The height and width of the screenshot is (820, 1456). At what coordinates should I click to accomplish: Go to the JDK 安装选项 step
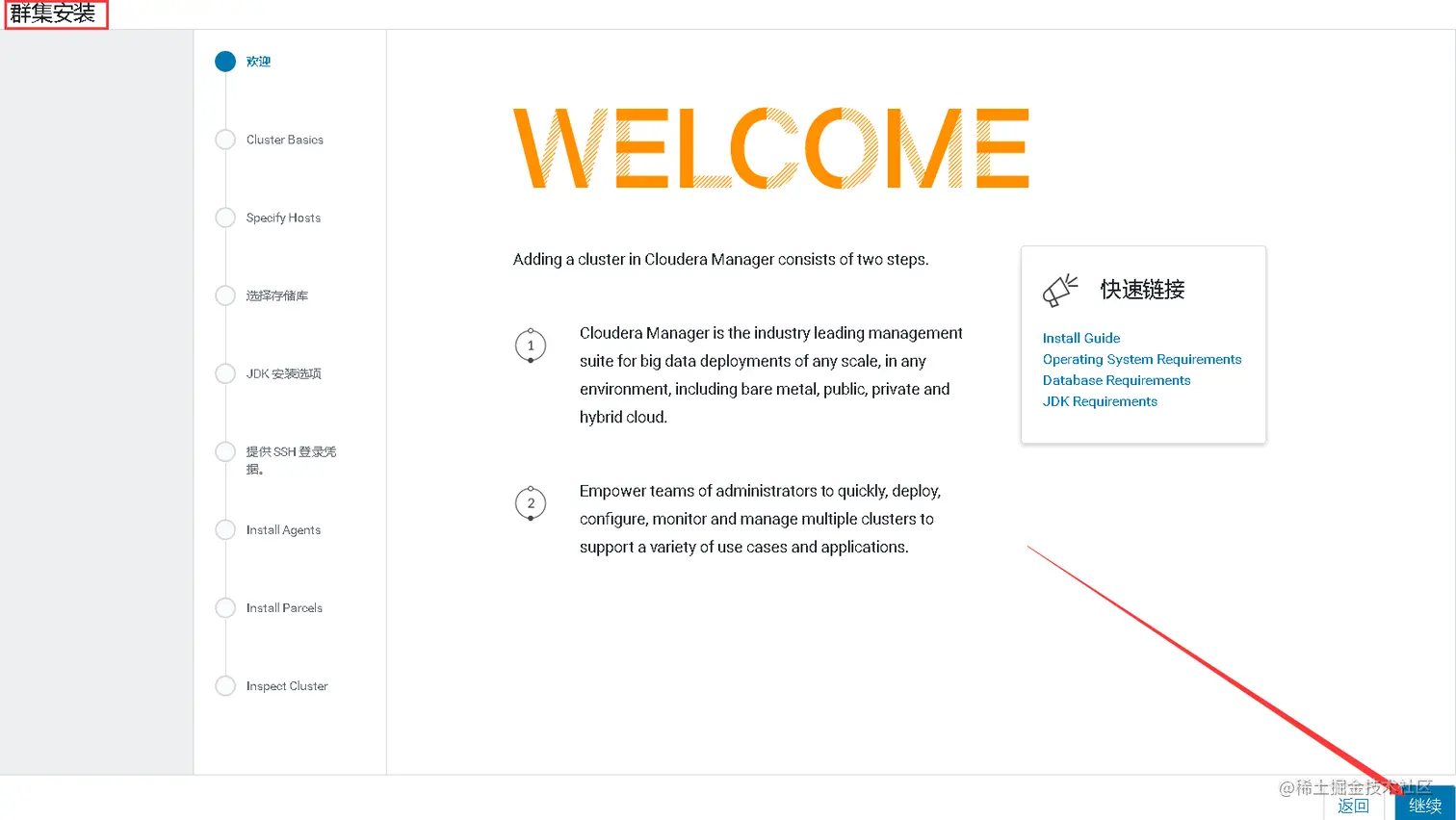pos(283,373)
